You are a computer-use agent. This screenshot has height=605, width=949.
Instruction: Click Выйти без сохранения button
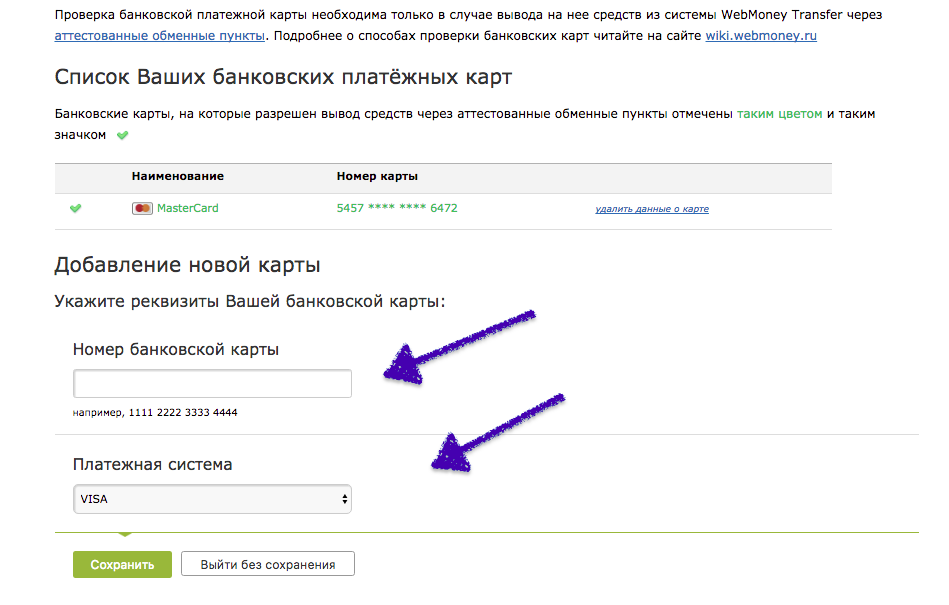click(x=268, y=564)
